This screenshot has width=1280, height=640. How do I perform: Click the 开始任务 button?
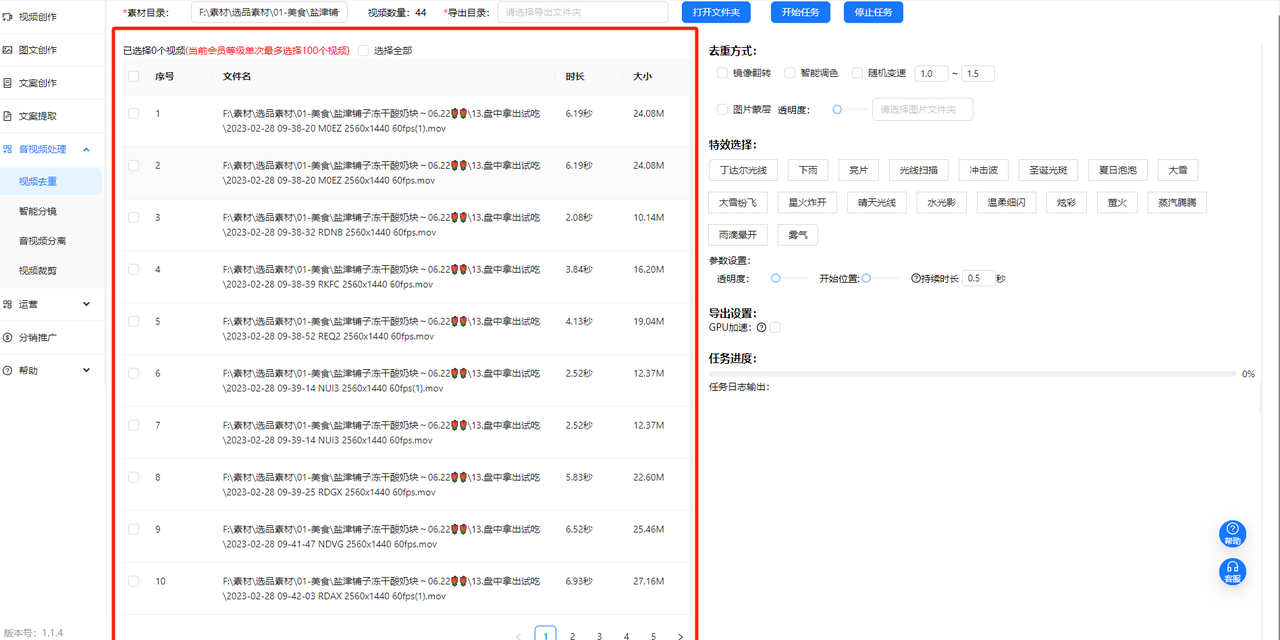800,12
